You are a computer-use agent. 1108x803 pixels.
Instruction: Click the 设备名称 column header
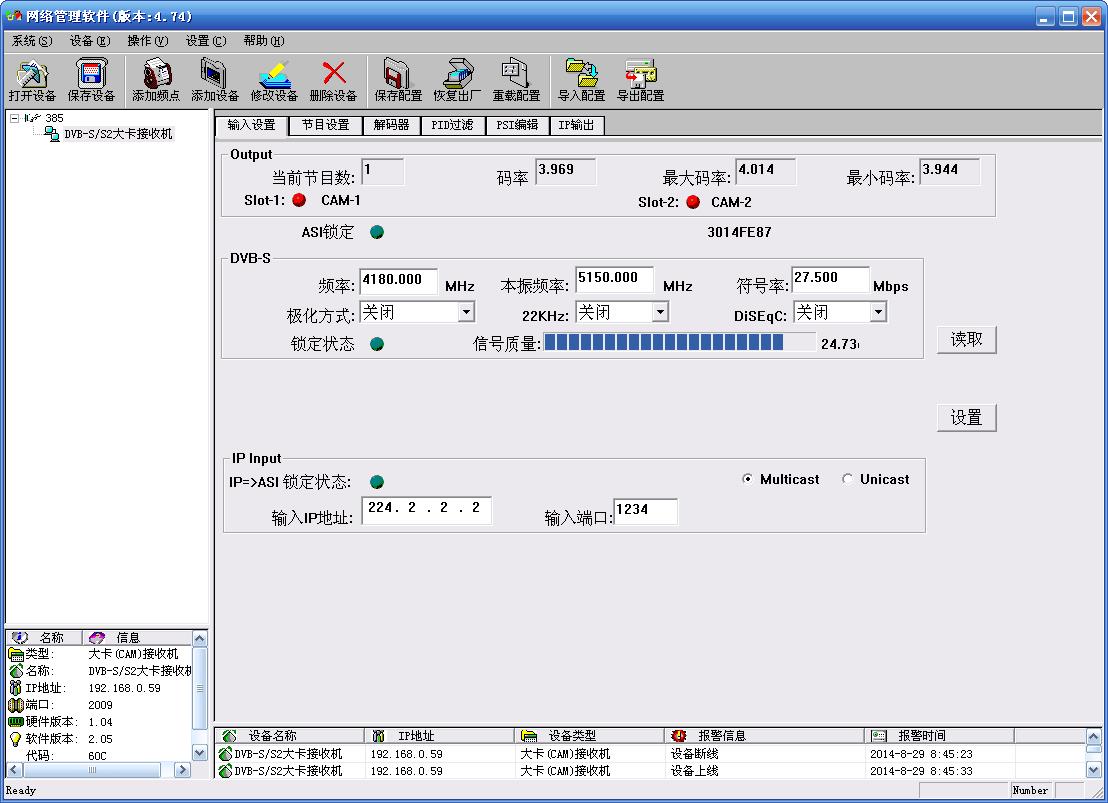pyautogui.click(x=290, y=736)
